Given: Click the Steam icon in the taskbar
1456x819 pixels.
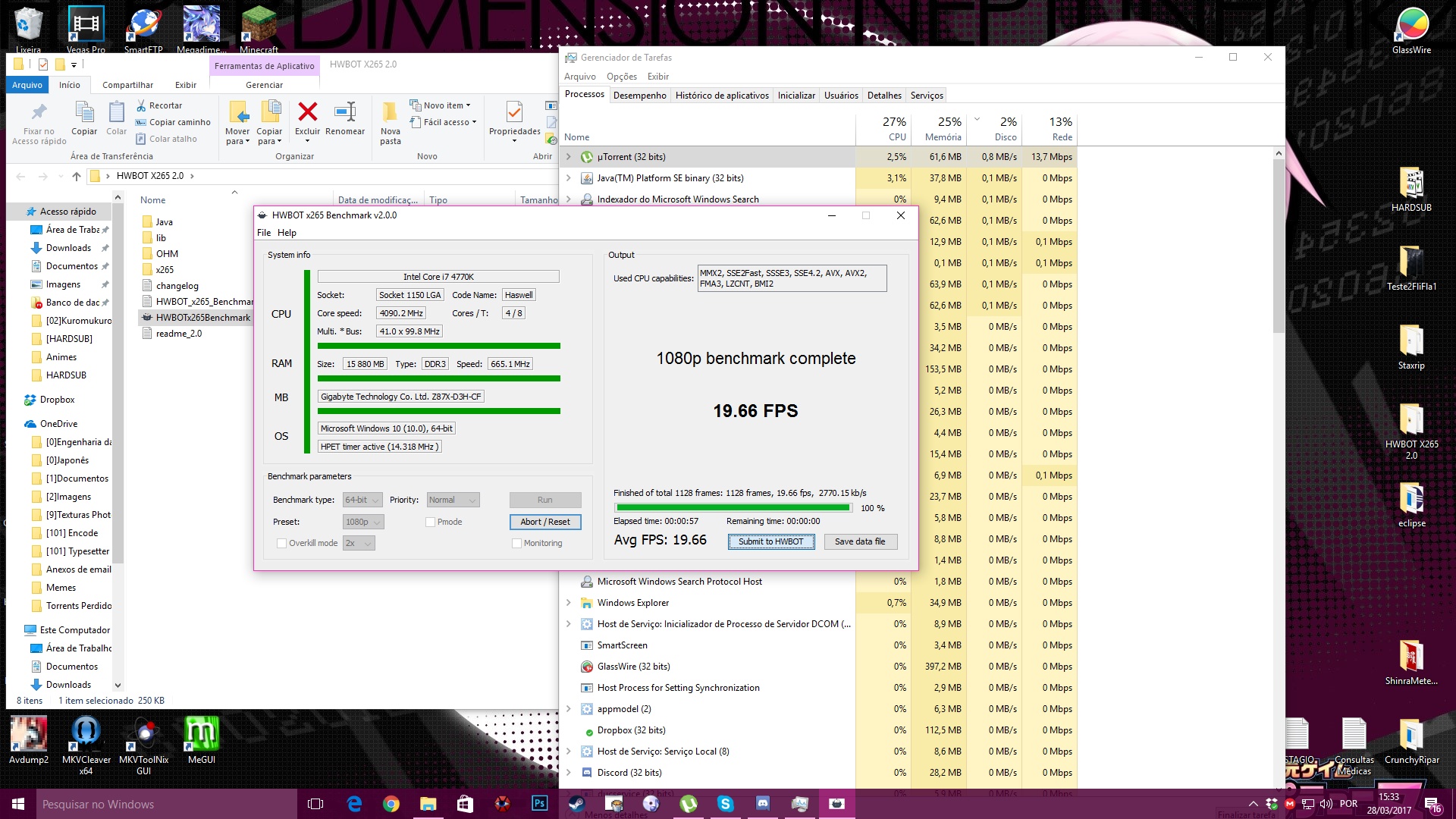Looking at the screenshot, I should click(x=576, y=804).
